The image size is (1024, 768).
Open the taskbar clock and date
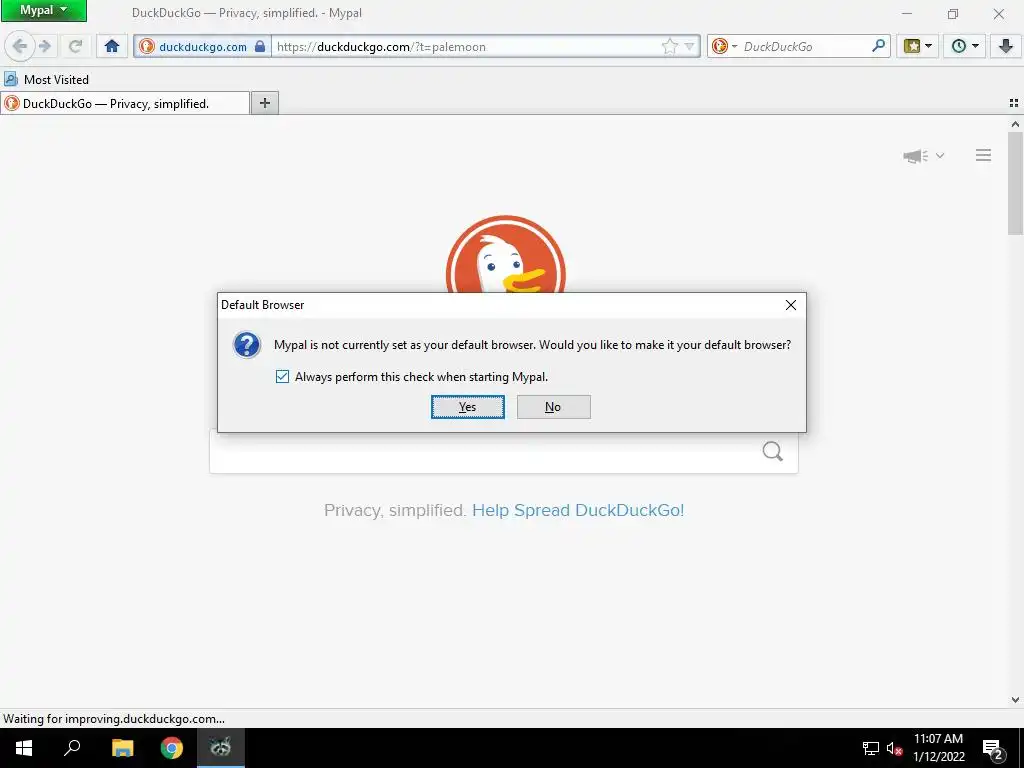938,748
